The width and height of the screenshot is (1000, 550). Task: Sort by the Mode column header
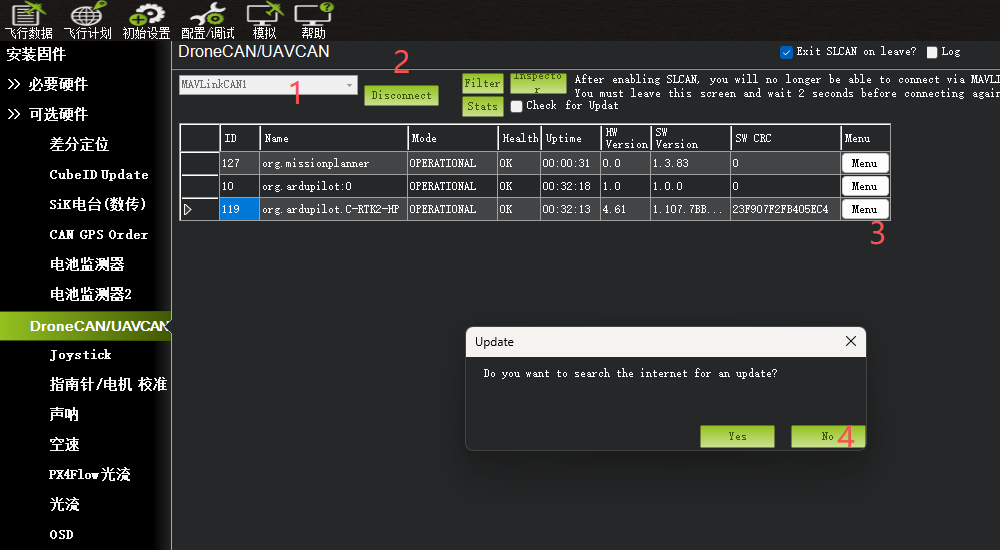point(452,138)
